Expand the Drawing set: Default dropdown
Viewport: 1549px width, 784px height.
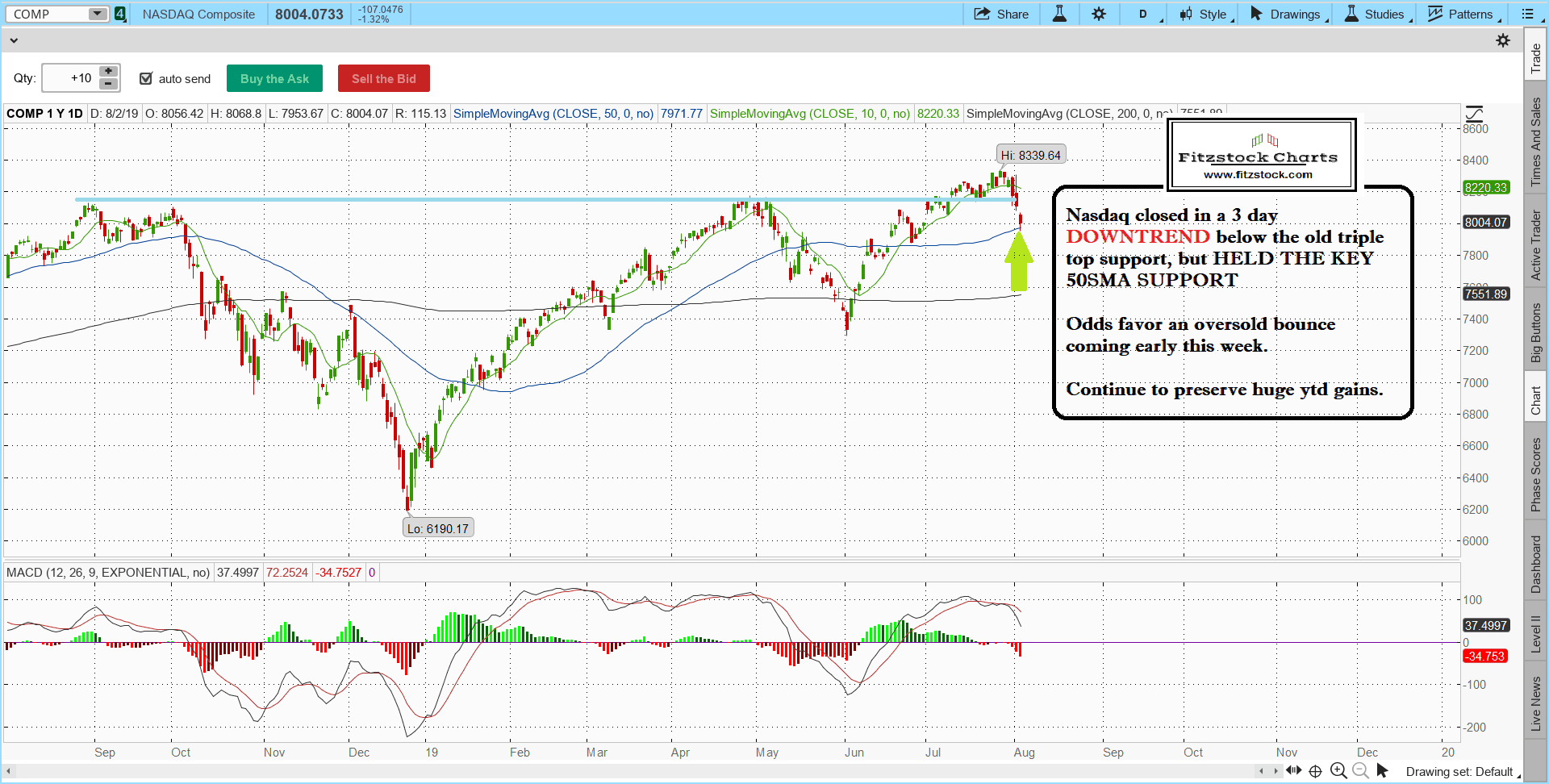tap(1462, 772)
